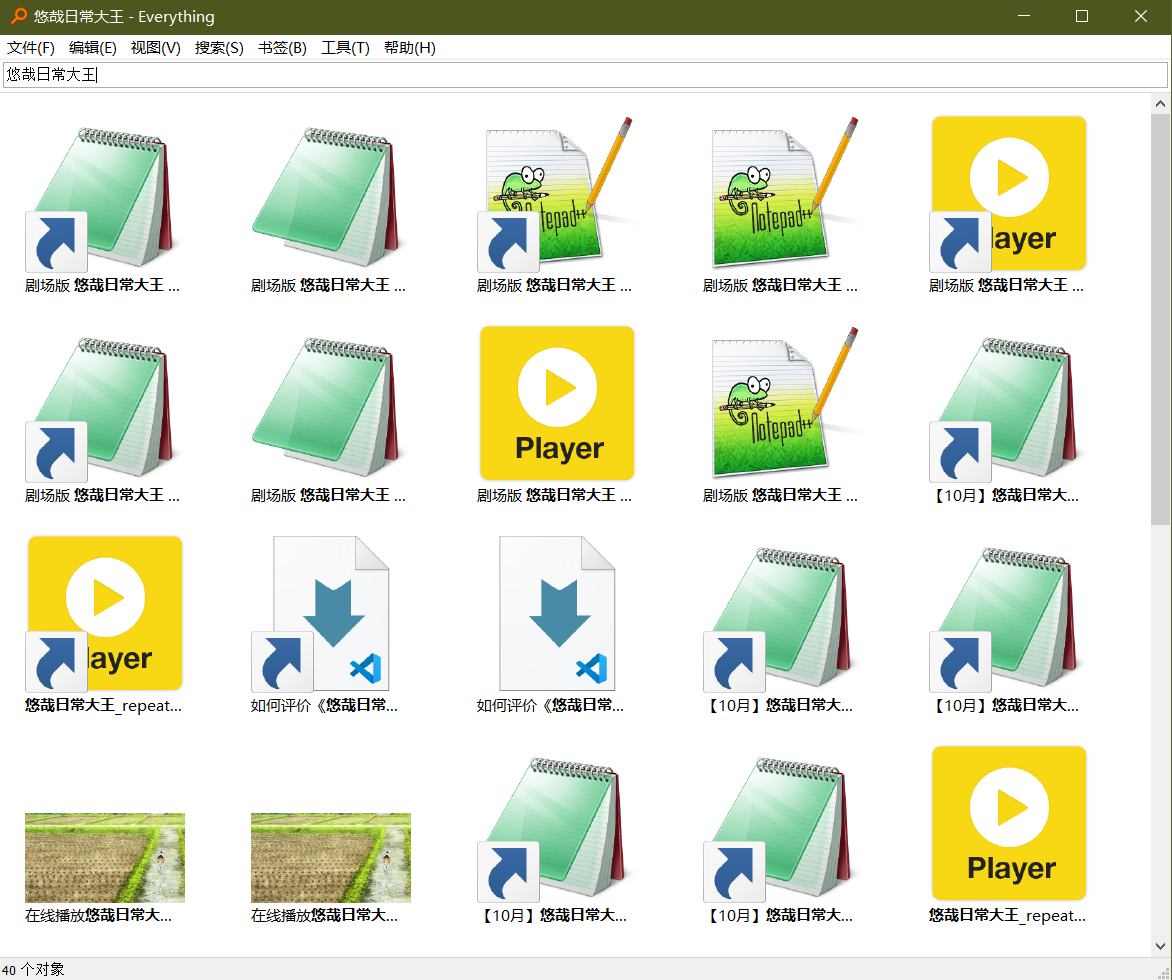
Task: Select the Player shortcut icon labeled 剧场版
Action: pyautogui.click(x=1008, y=193)
